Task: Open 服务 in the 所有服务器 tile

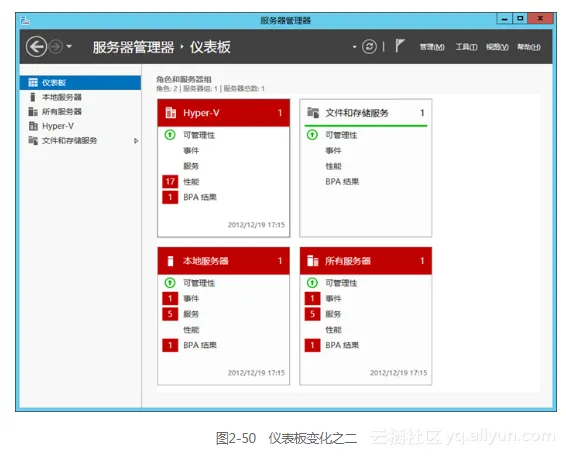Action: (333, 314)
